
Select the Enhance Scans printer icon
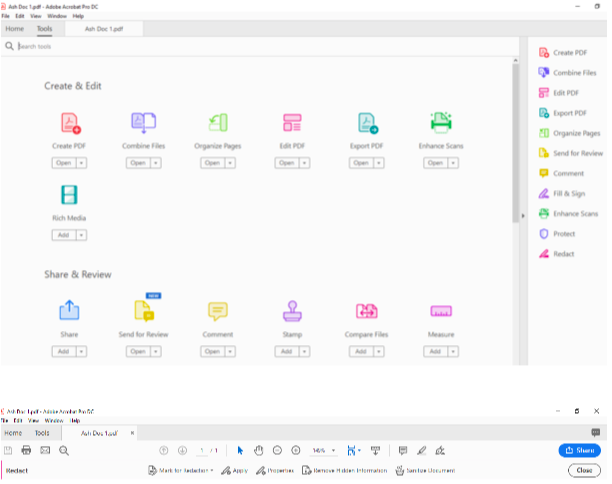[440, 123]
